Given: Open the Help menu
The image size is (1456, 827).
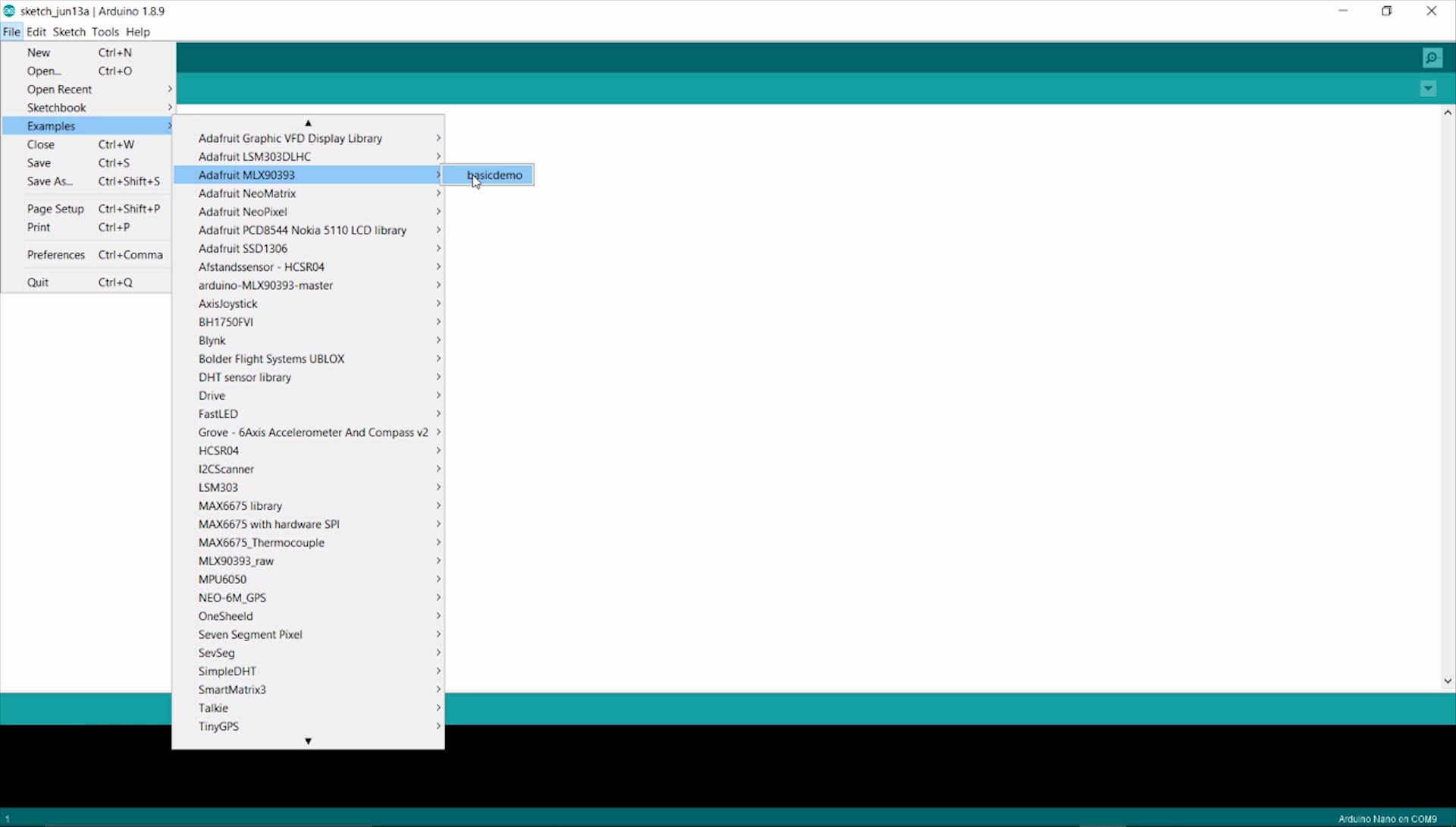Looking at the screenshot, I should click(x=138, y=32).
